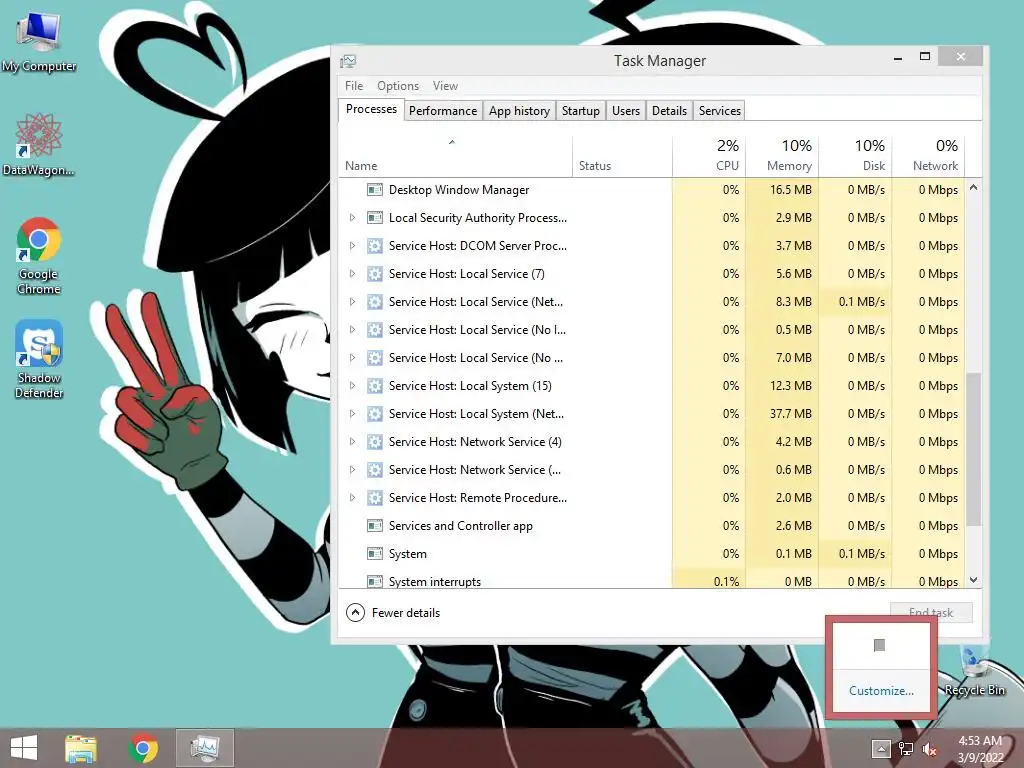Image resolution: width=1024 pixels, height=768 pixels.
Task: Show hidden tray icons arrow
Action: (x=880, y=748)
